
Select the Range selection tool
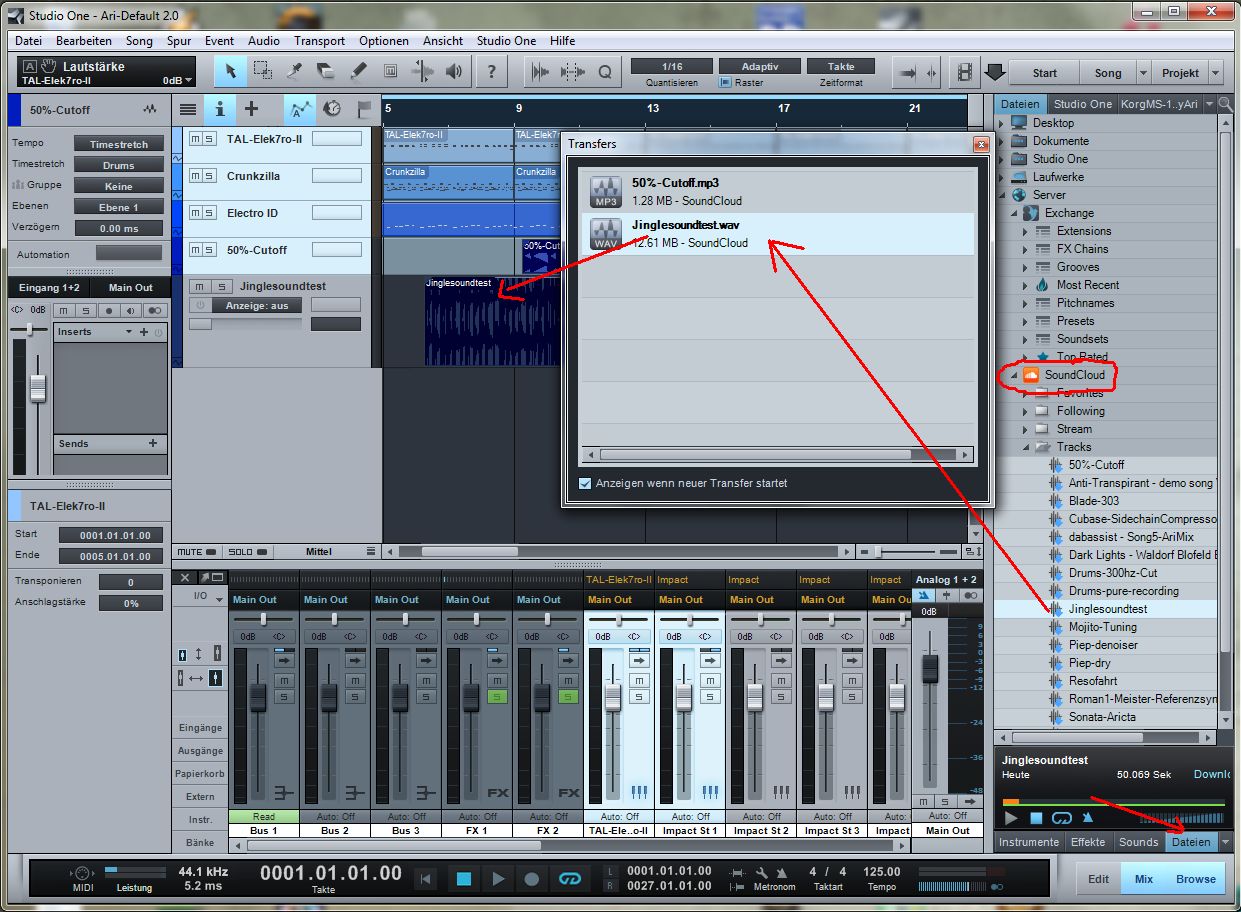262,72
